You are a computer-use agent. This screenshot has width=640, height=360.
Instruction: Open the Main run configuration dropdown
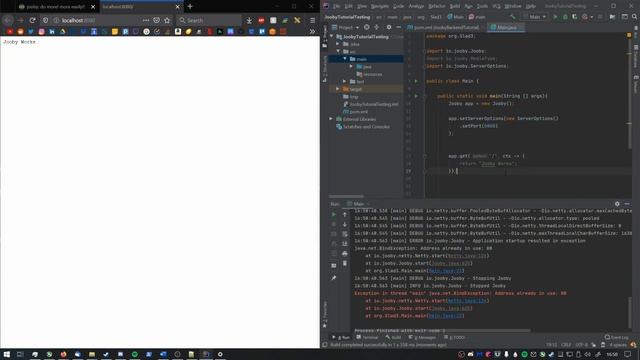[x=535, y=17]
